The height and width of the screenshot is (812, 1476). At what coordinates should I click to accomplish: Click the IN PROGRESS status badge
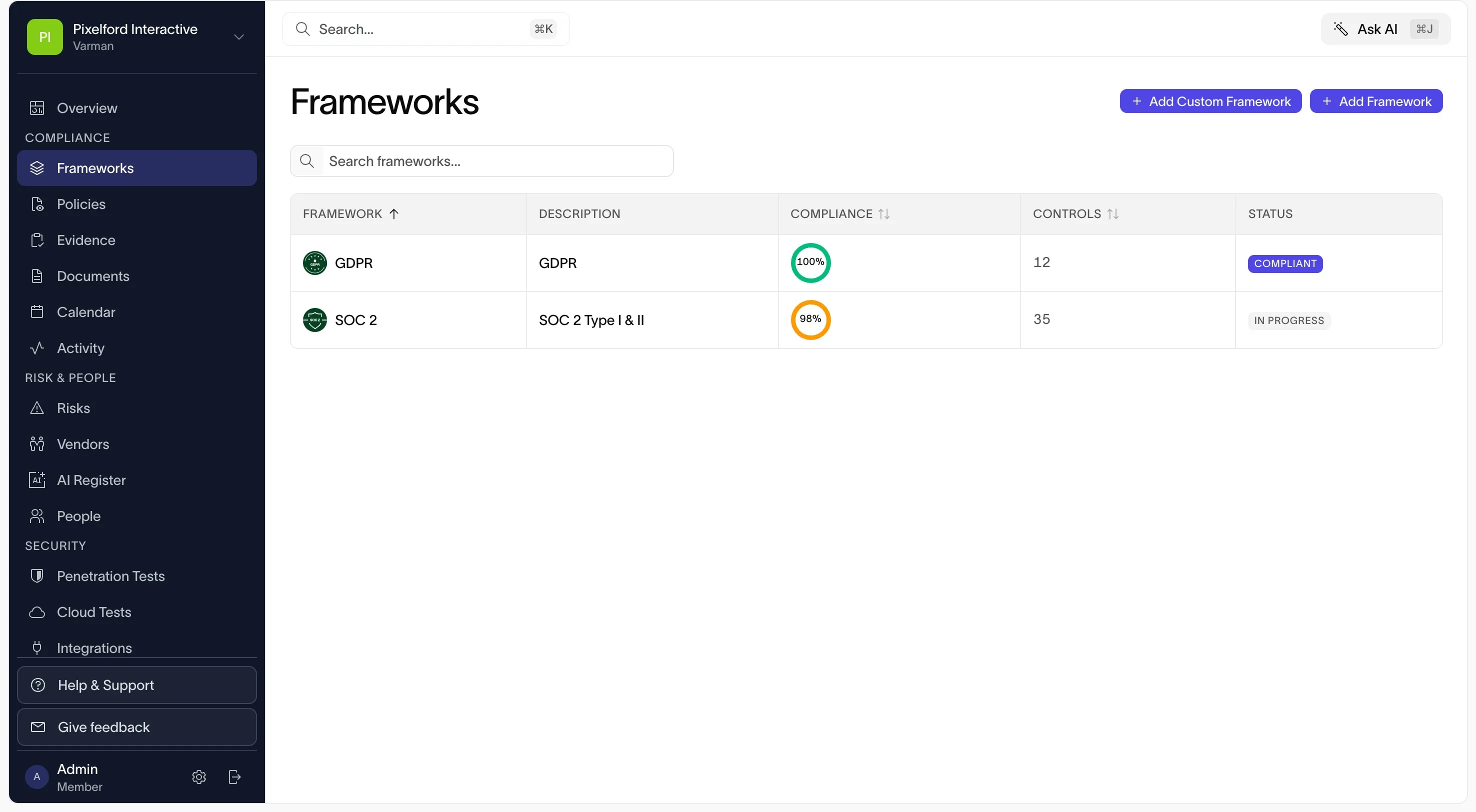click(x=1289, y=320)
